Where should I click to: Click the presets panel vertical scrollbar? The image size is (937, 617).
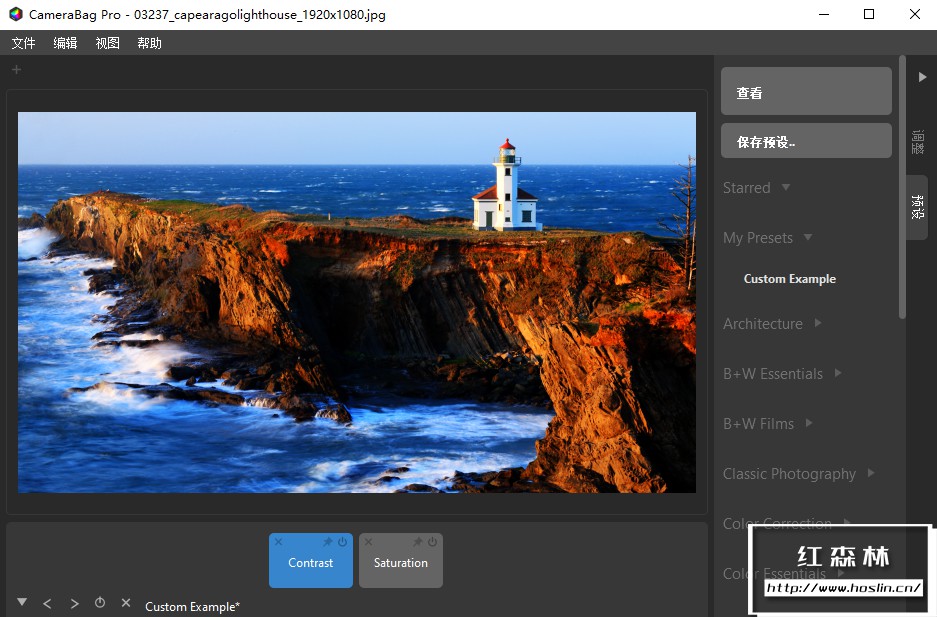pos(902,186)
